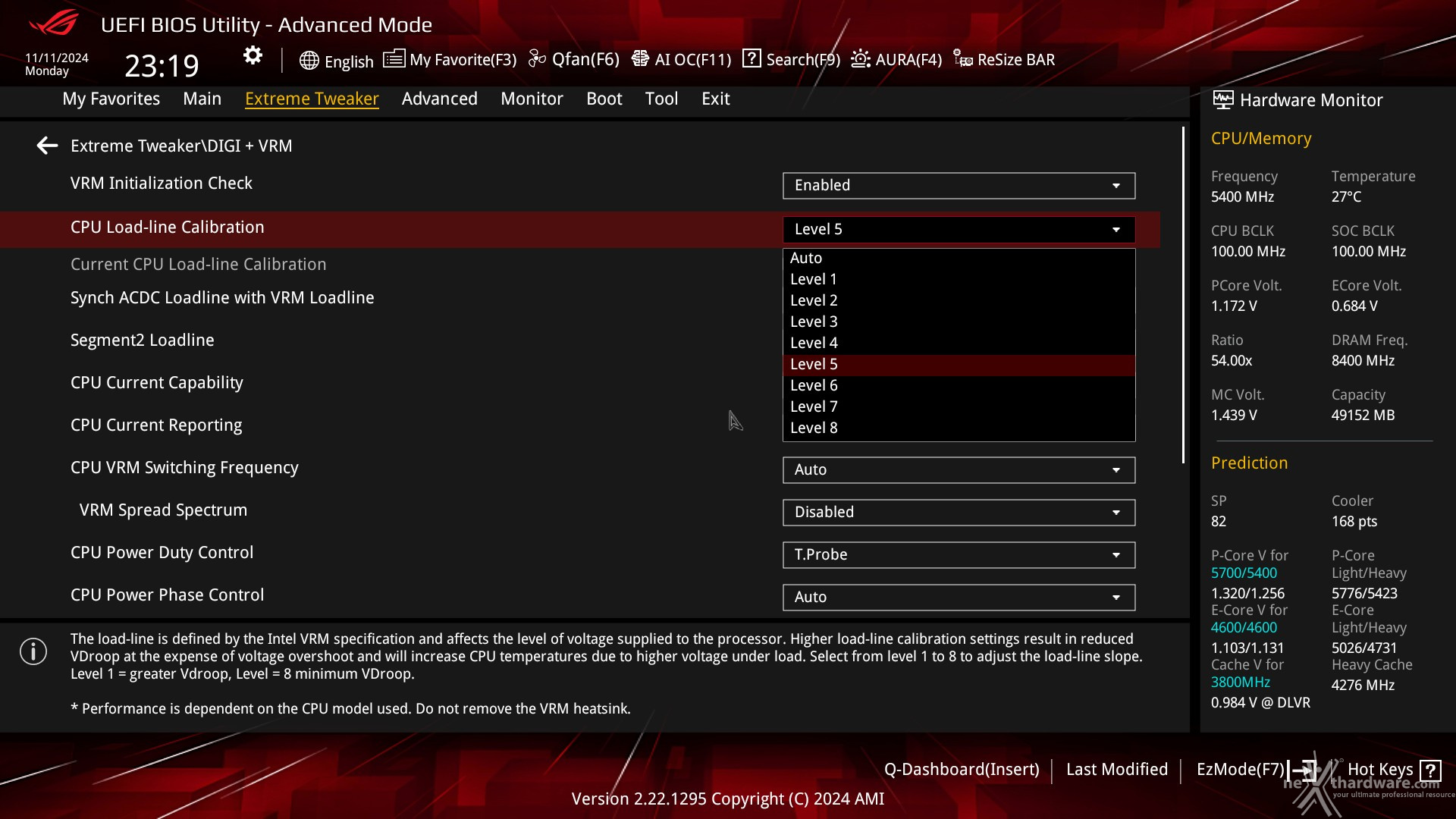Image resolution: width=1456 pixels, height=819 pixels.
Task: Launch AI OC(F11) brain icon
Action: coord(640,59)
